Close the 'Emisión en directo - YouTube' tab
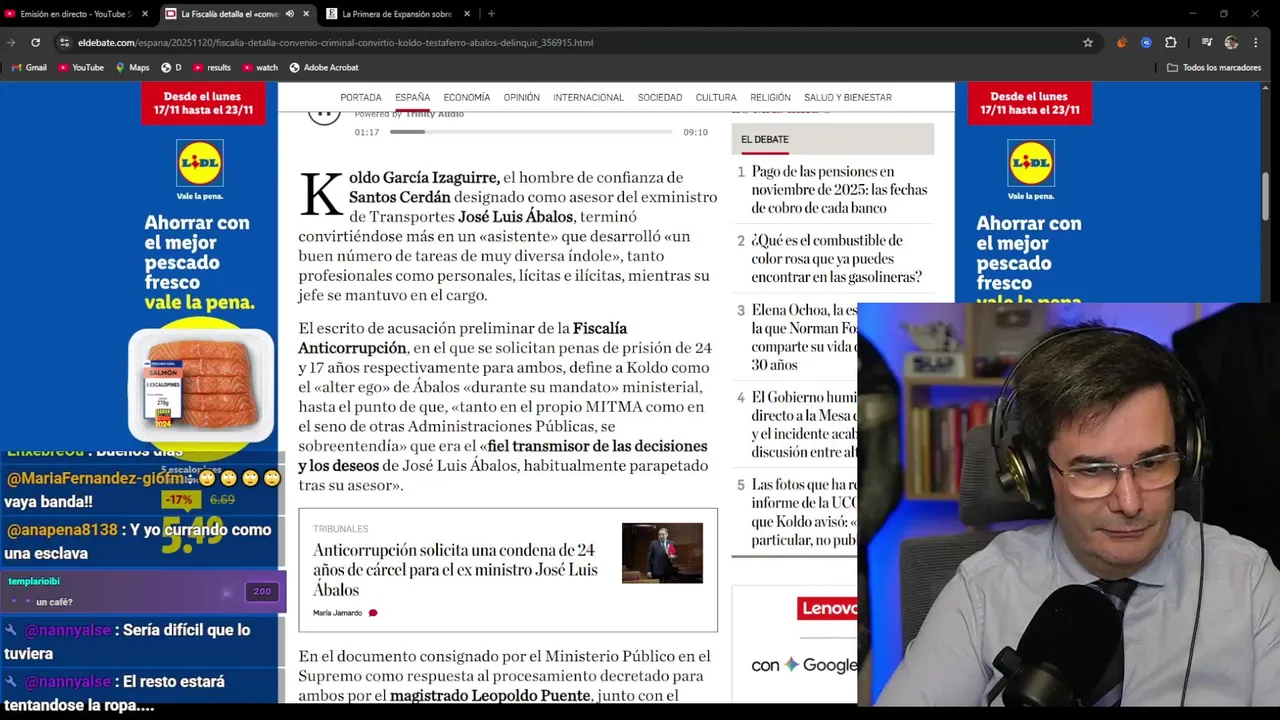Image resolution: width=1280 pixels, height=720 pixels. click(x=145, y=14)
